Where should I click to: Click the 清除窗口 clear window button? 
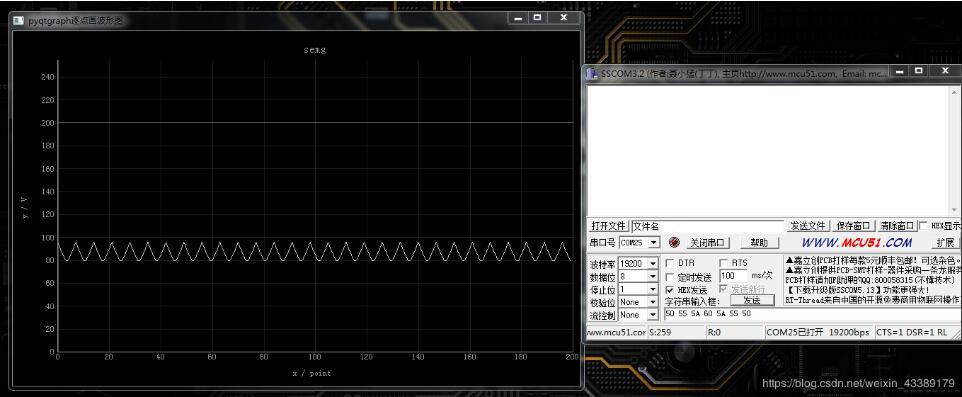[896, 226]
